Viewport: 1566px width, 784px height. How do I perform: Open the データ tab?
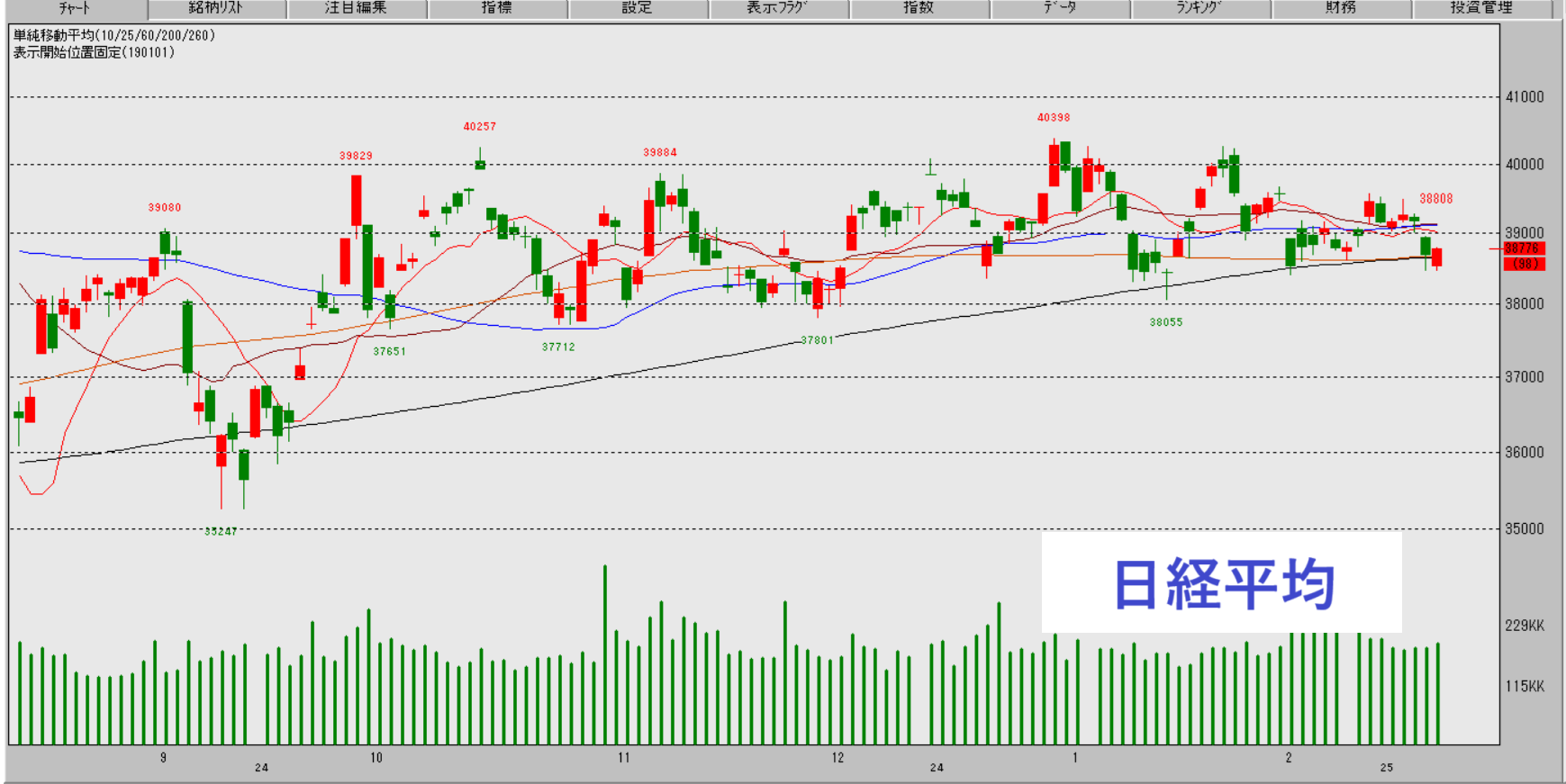1060,9
